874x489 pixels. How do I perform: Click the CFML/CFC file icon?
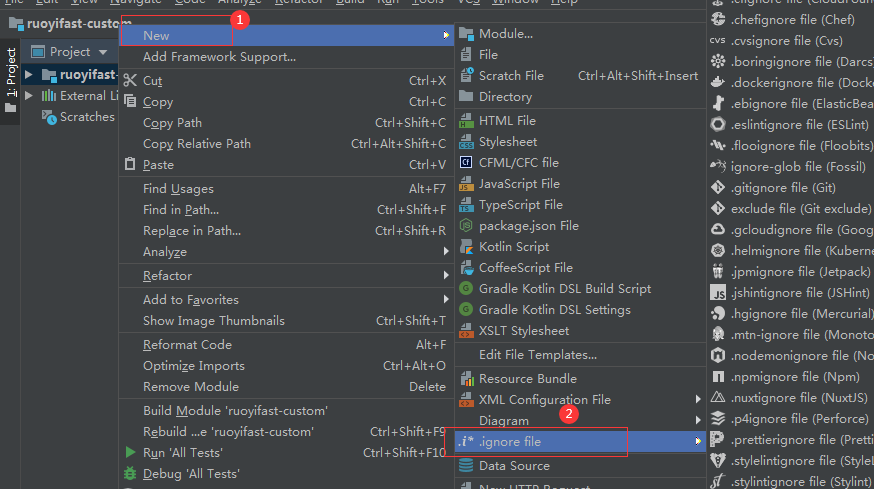coord(466,162)
